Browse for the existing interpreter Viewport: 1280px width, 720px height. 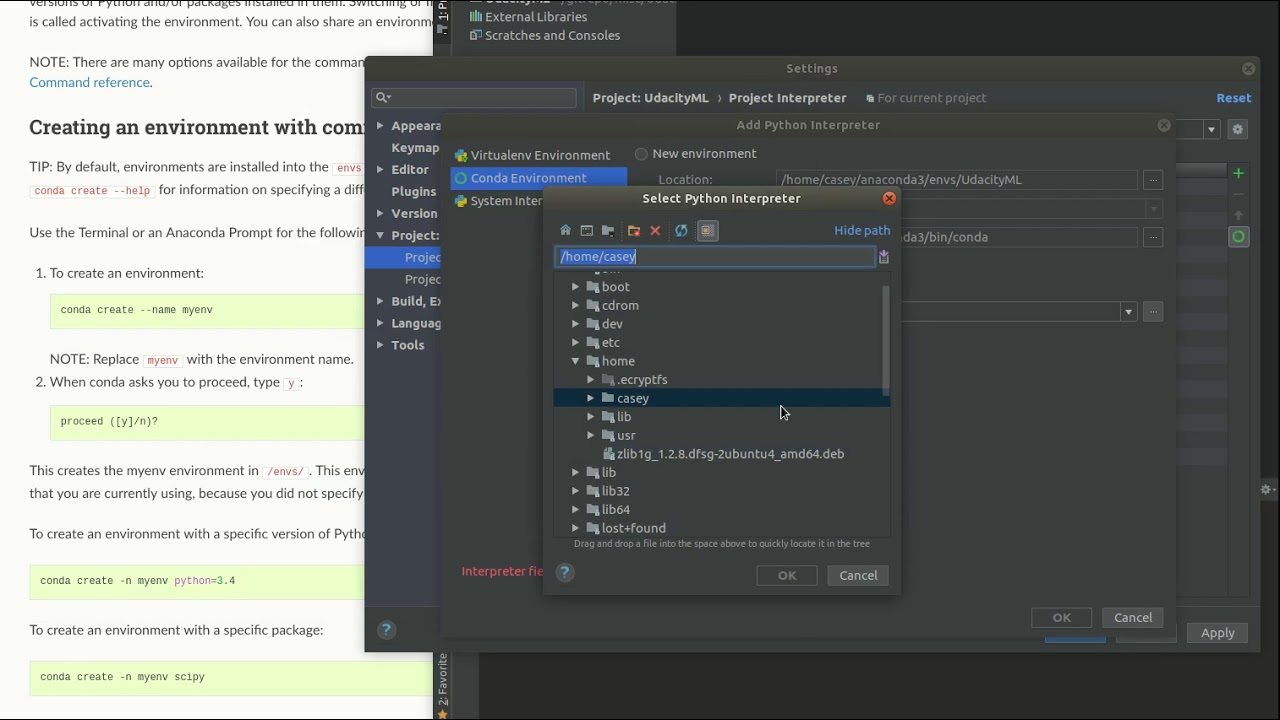[x=1153, y=312]
